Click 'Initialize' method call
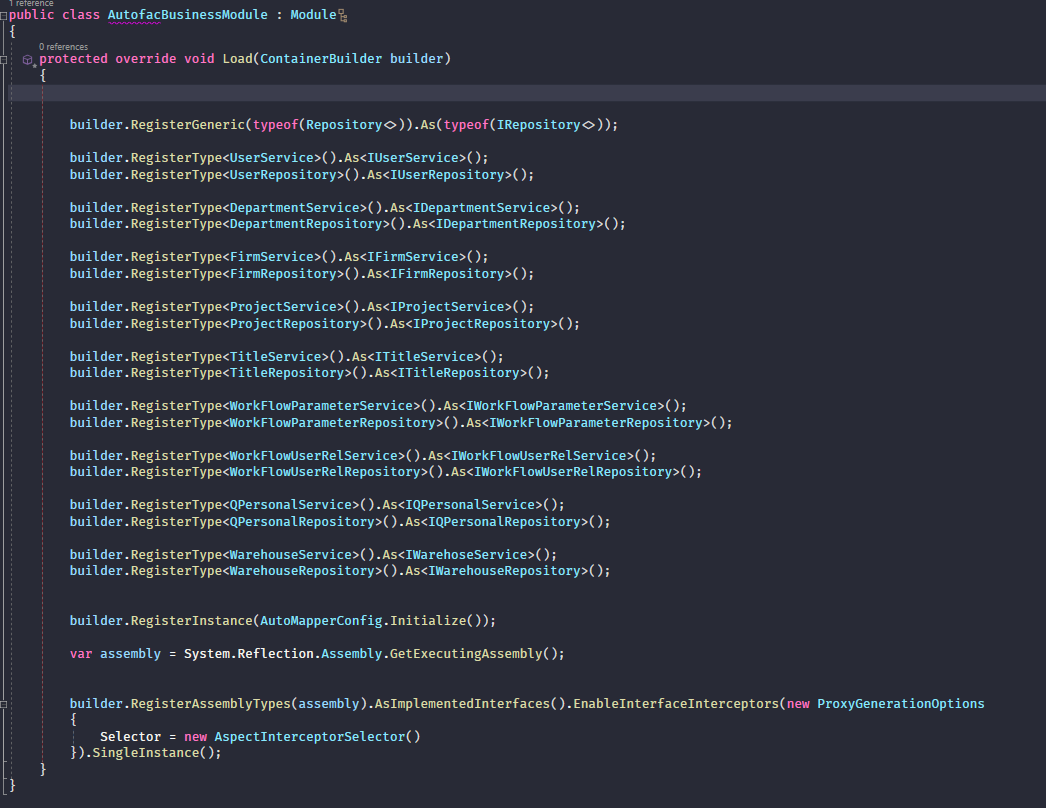 (428, 621)
